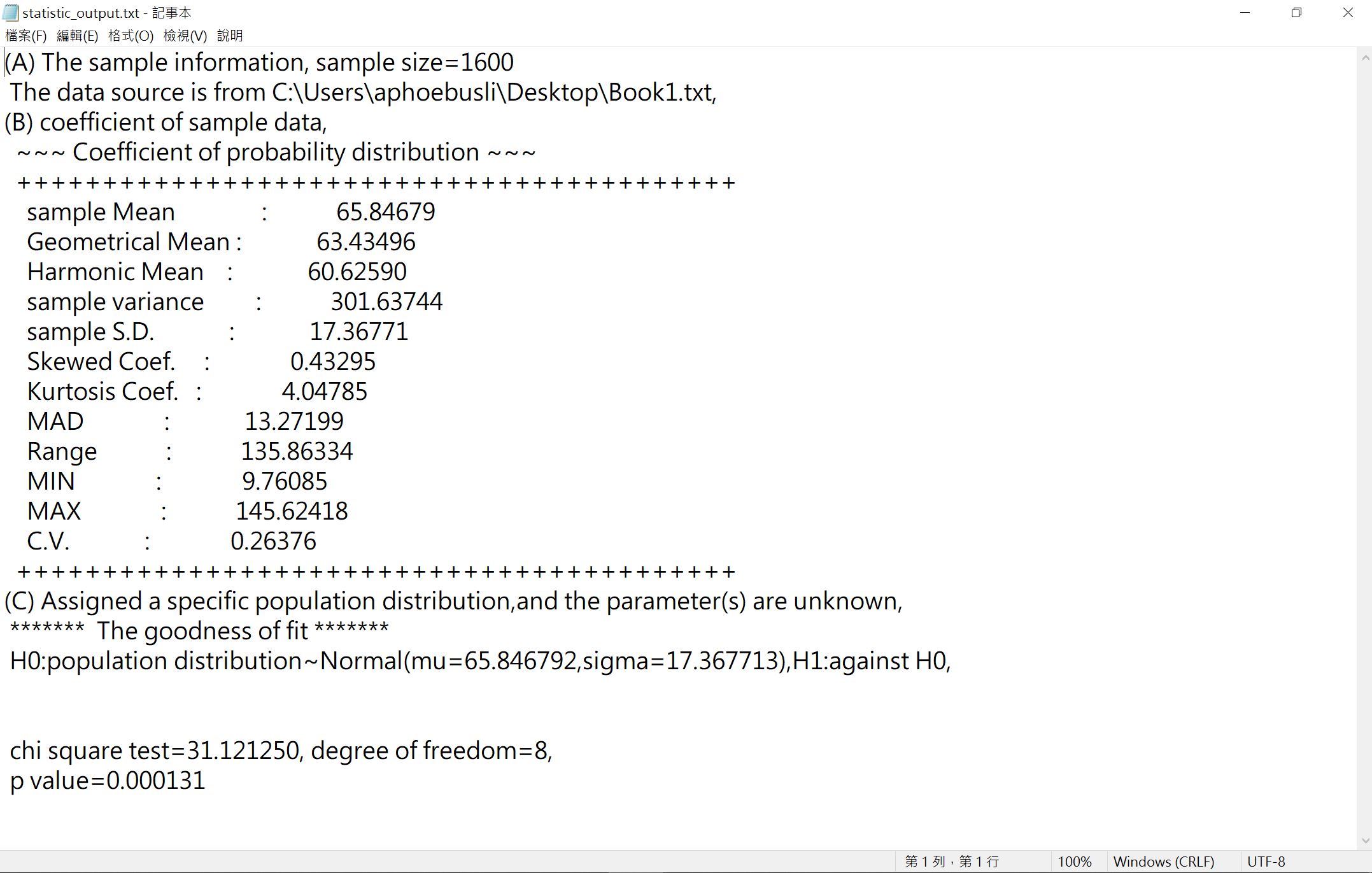1372x873 pixels.
Task: Click the line and column indicator in status bar
Action: (x=952, y=862)
